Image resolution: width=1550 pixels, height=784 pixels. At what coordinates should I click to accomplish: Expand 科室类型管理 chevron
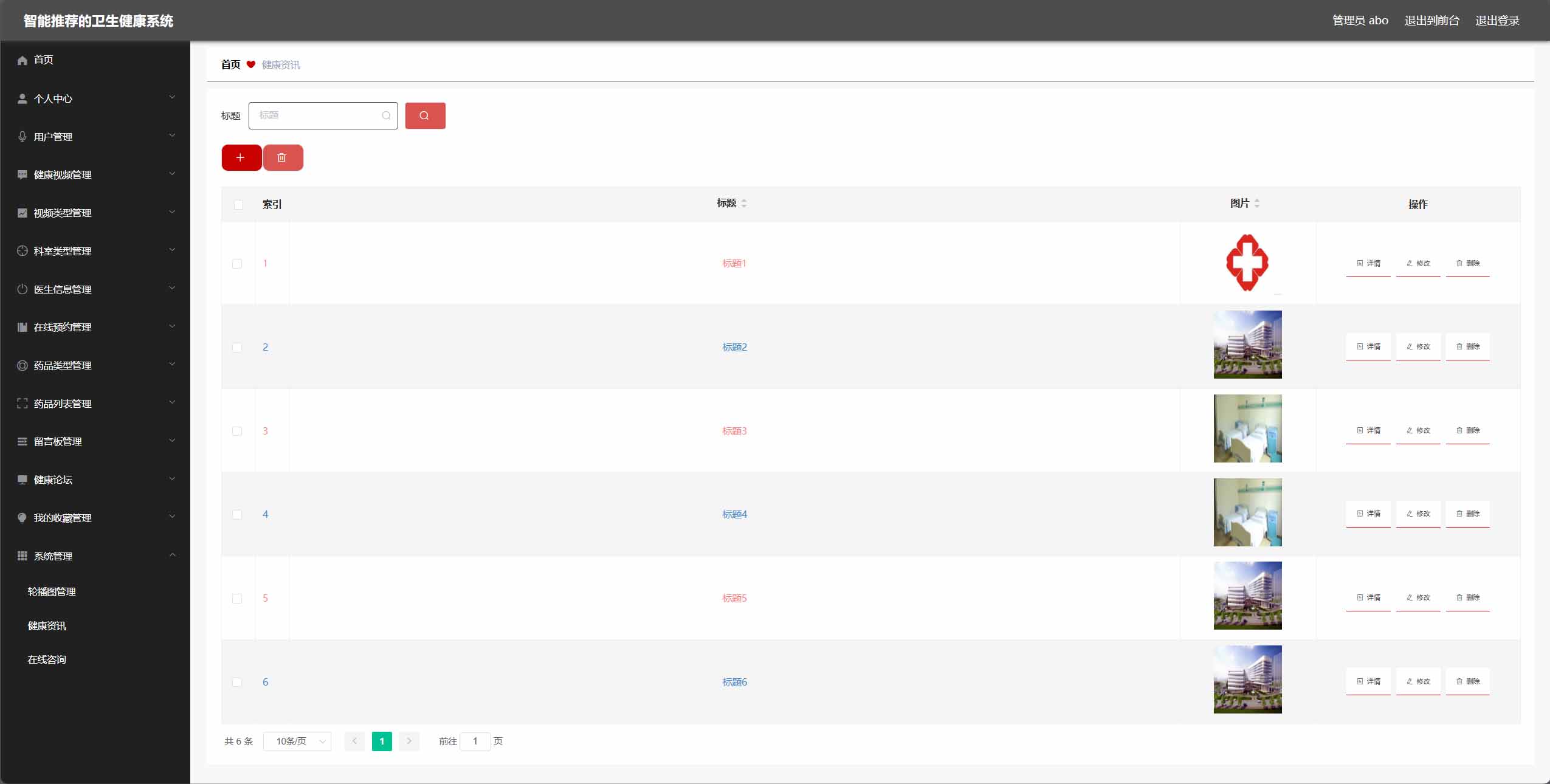(x=172, y=250)
